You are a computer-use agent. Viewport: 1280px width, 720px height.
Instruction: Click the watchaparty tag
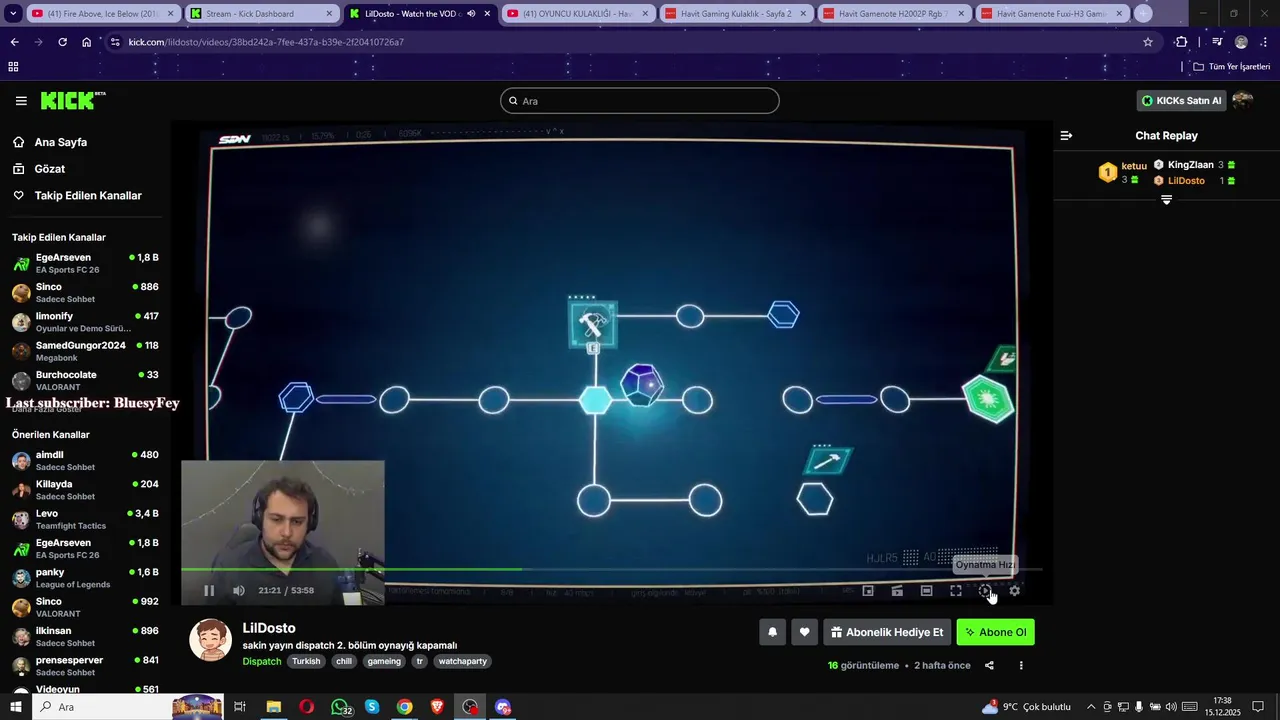pos(462,661)
